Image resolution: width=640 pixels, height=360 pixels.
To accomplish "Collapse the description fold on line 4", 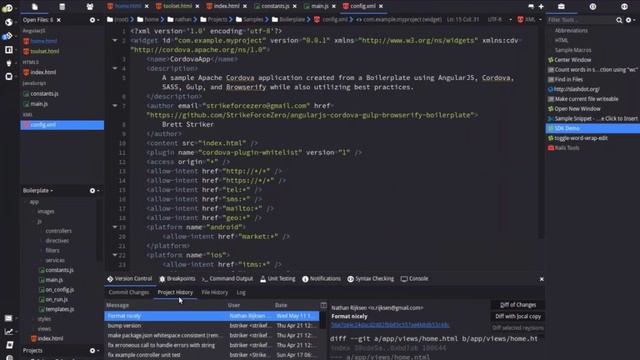I will coord(115,68).
